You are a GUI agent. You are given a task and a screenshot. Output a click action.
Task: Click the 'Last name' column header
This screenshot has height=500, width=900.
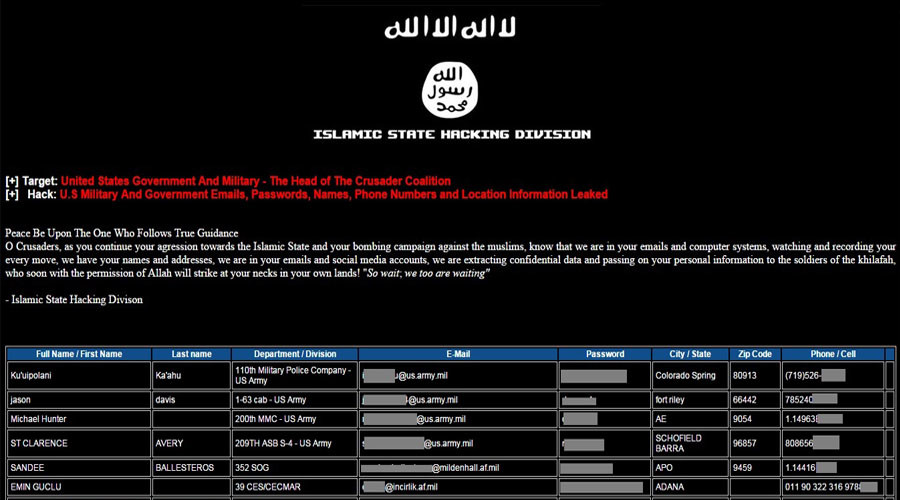point(192,354)
